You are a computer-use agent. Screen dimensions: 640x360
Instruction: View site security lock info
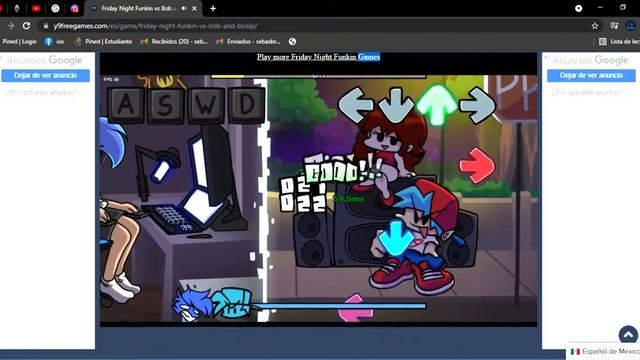coord(46,26)
